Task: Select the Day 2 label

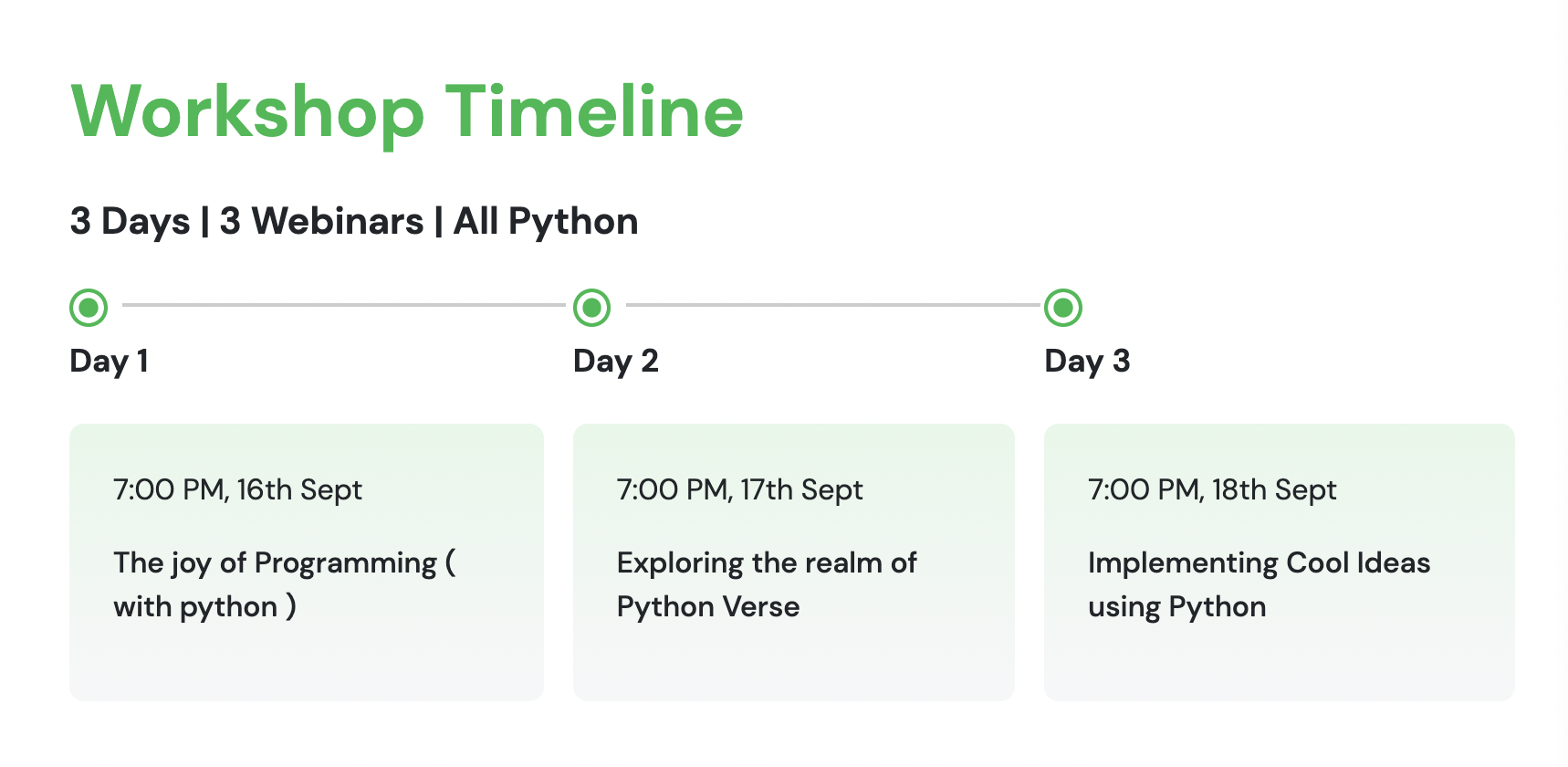Action: (x=616, y=362)
